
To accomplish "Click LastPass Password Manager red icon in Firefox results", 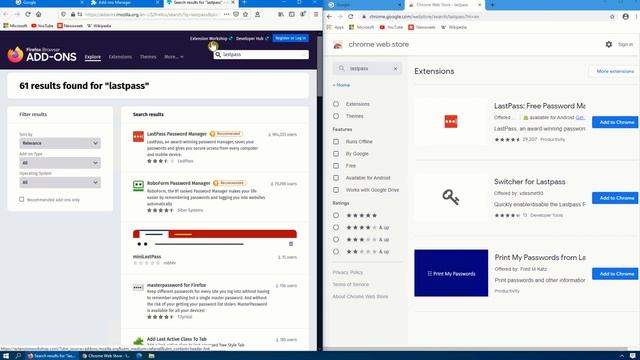I will pyautogui.click(x=138, y=136).
